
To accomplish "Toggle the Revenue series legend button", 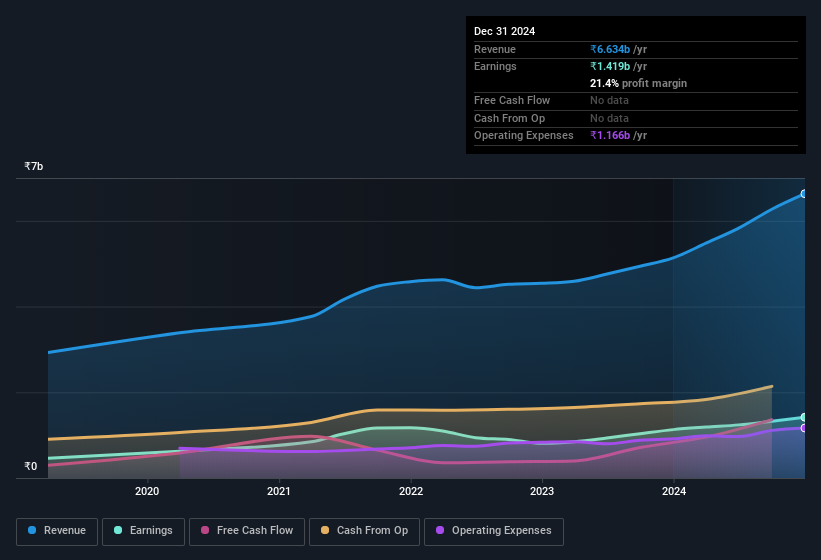I will coord(57,531).
